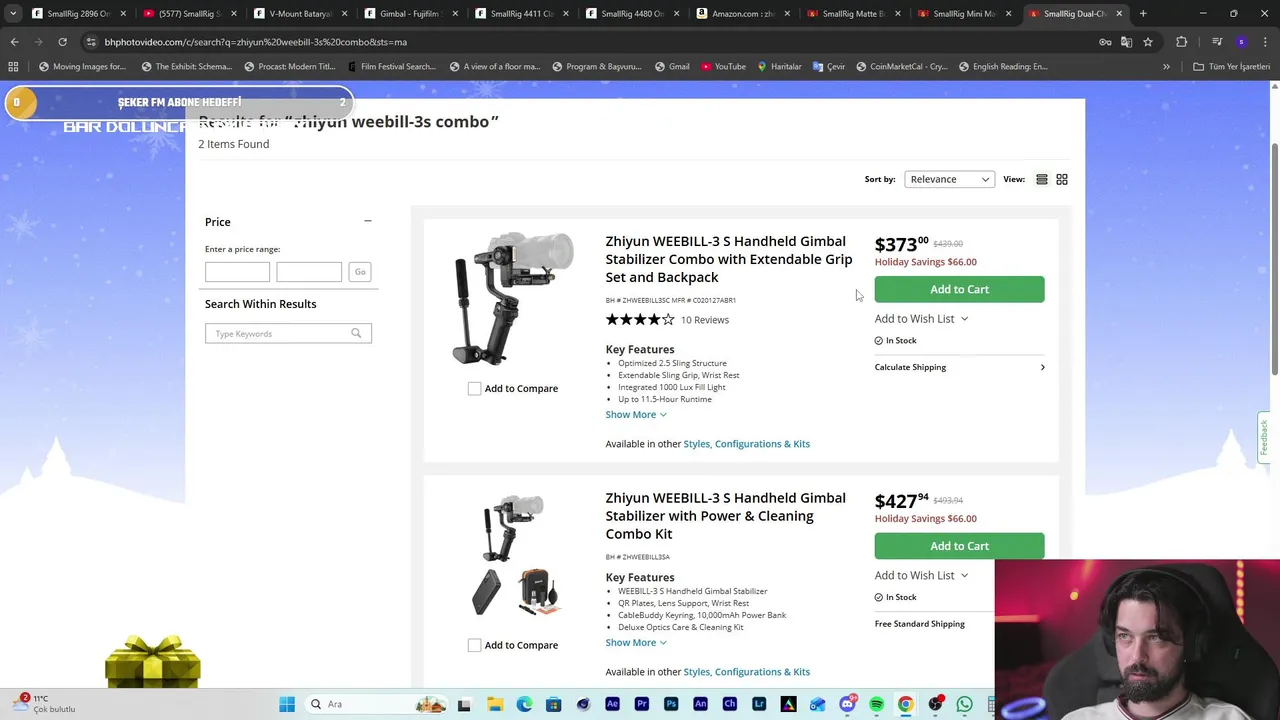The image size is (1280, 720).
Task: Add the $373 Extendable Grip combo to cart
Action: pyautogui.click(x=959, y=289)
